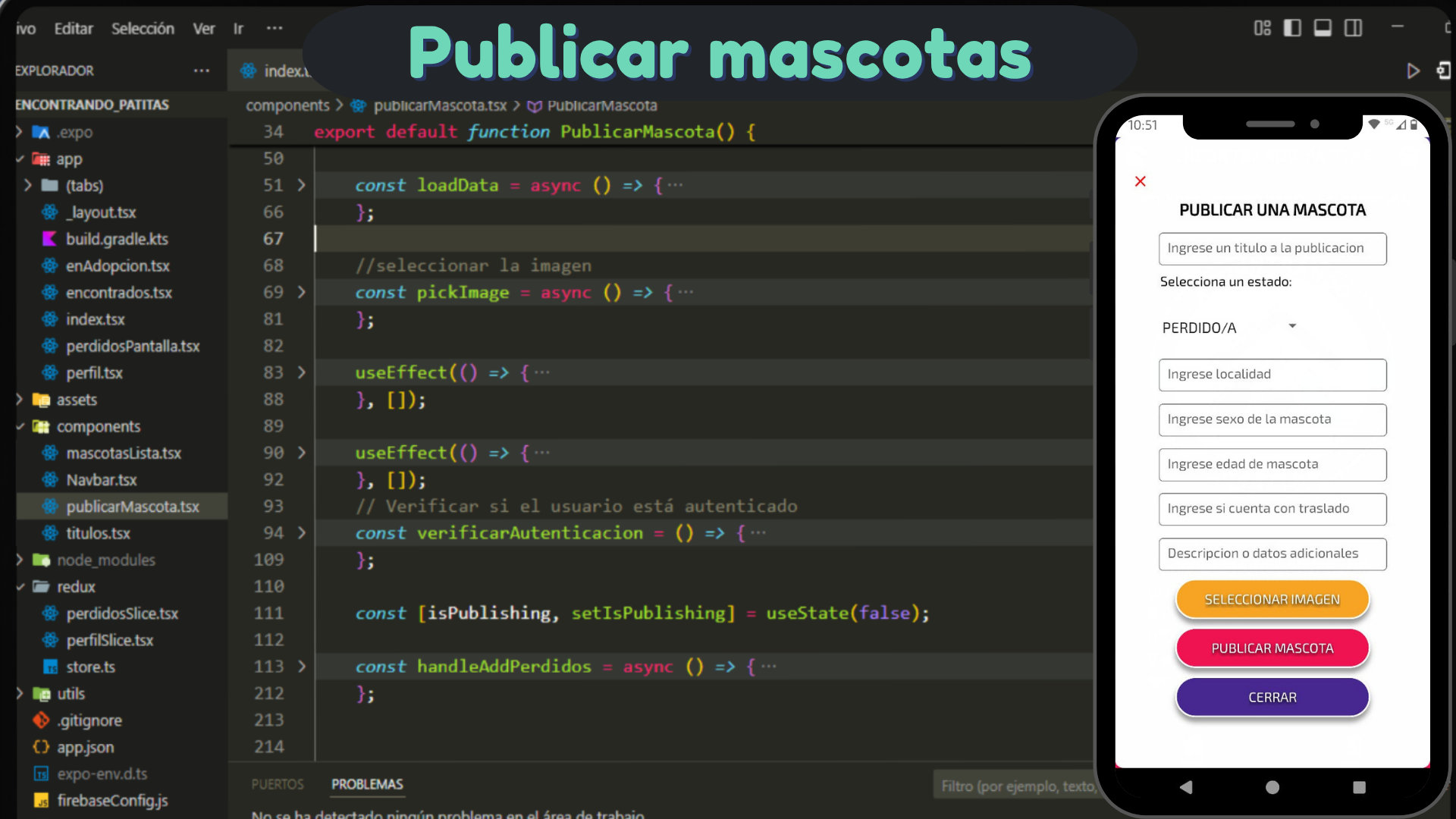Toggle bottom panel layout icon
Viewport: 1456px width, 819px height.
tap(1323, 28)
